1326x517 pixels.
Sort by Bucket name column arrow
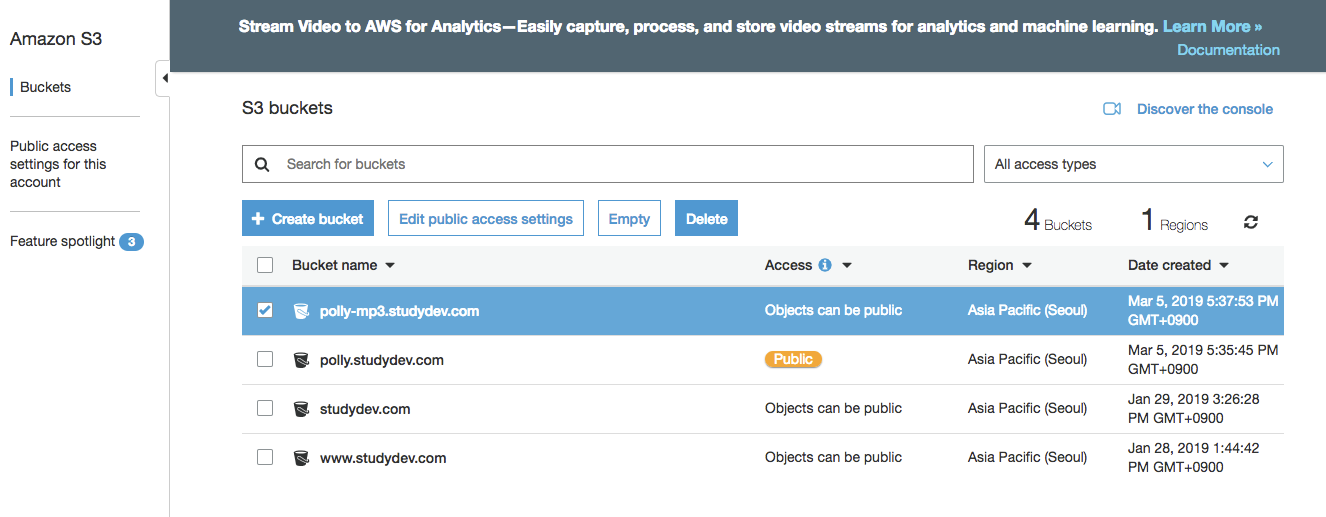(390, 266)
